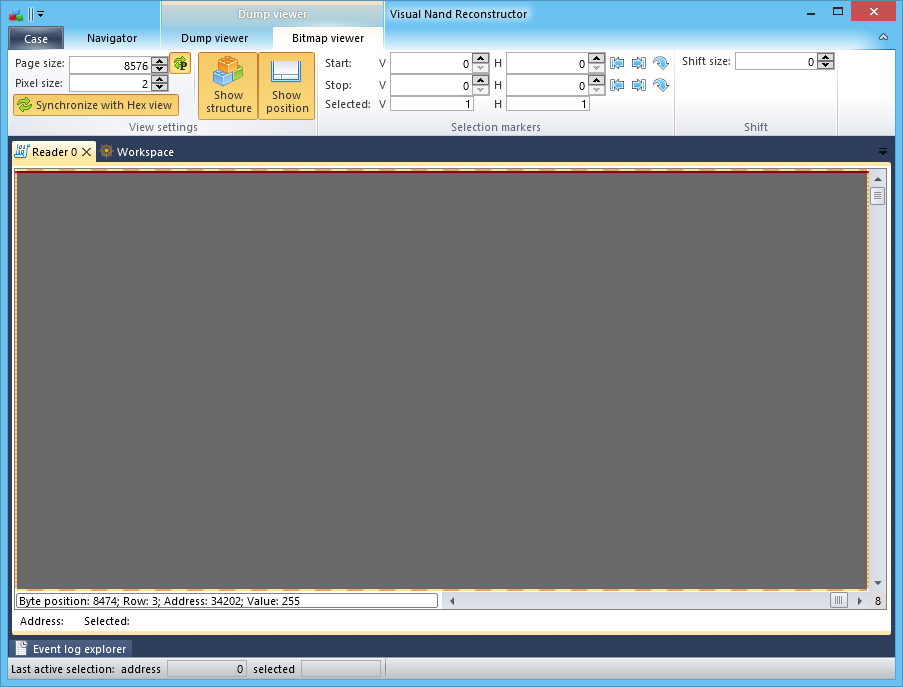The width and height of the screenshot is (903, 687).
Task: Click the horizontal scrollbar right arrow
Action: (x=860, y=601)
